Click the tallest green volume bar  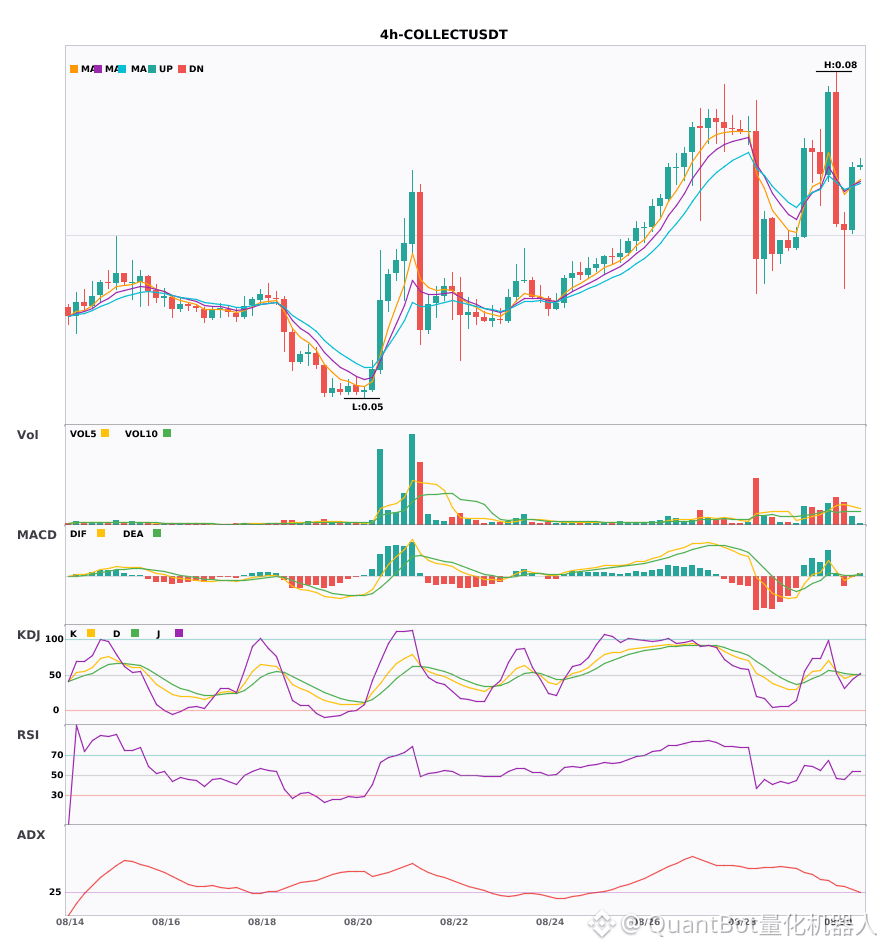point(412,479)
